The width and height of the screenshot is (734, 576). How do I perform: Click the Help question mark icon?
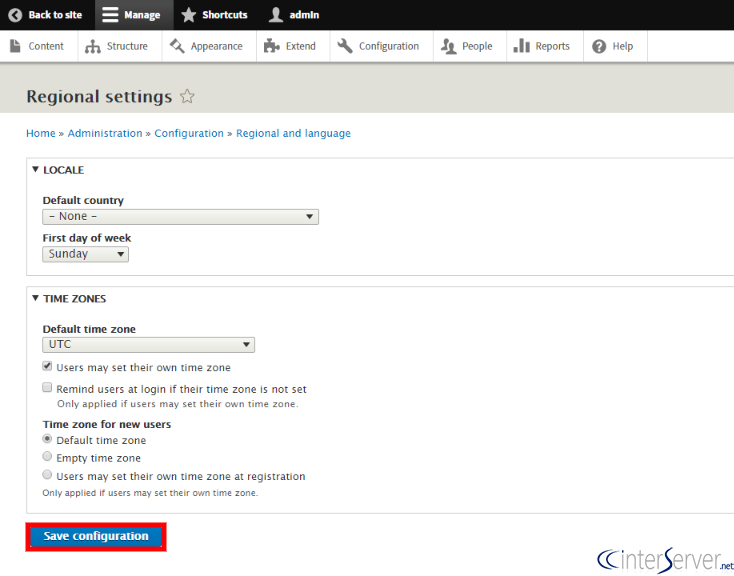599,46
